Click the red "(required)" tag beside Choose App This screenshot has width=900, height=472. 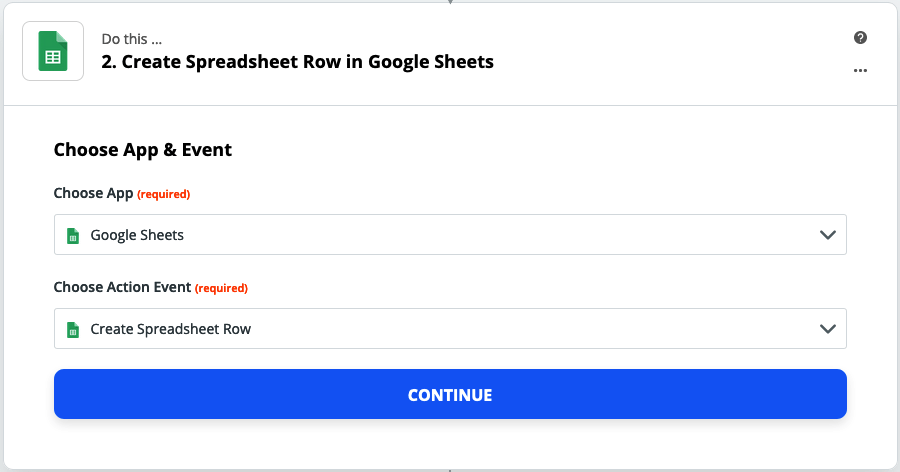(x=163, y=194)
